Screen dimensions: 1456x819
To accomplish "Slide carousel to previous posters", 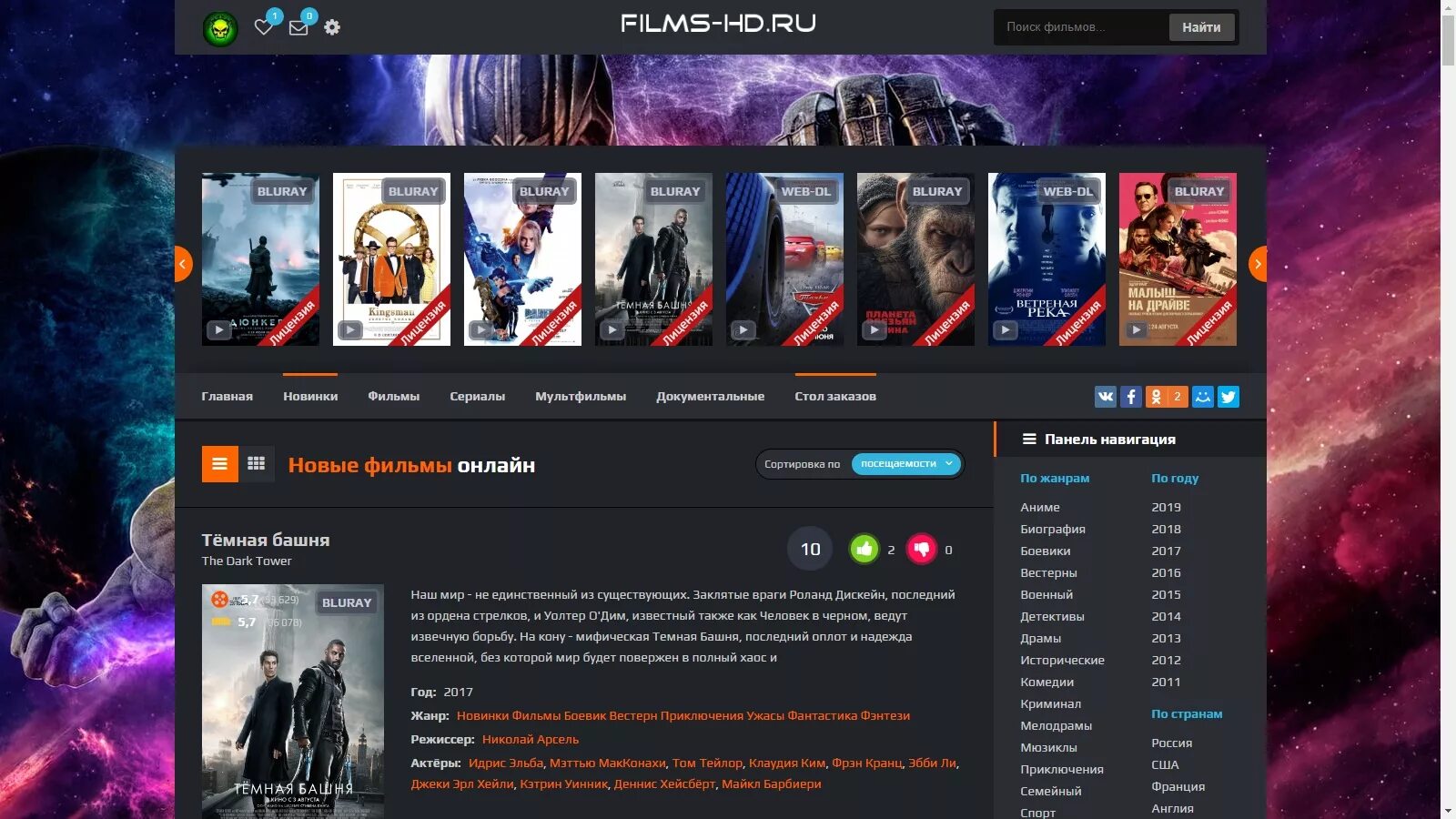I will [x=182, y=264].
